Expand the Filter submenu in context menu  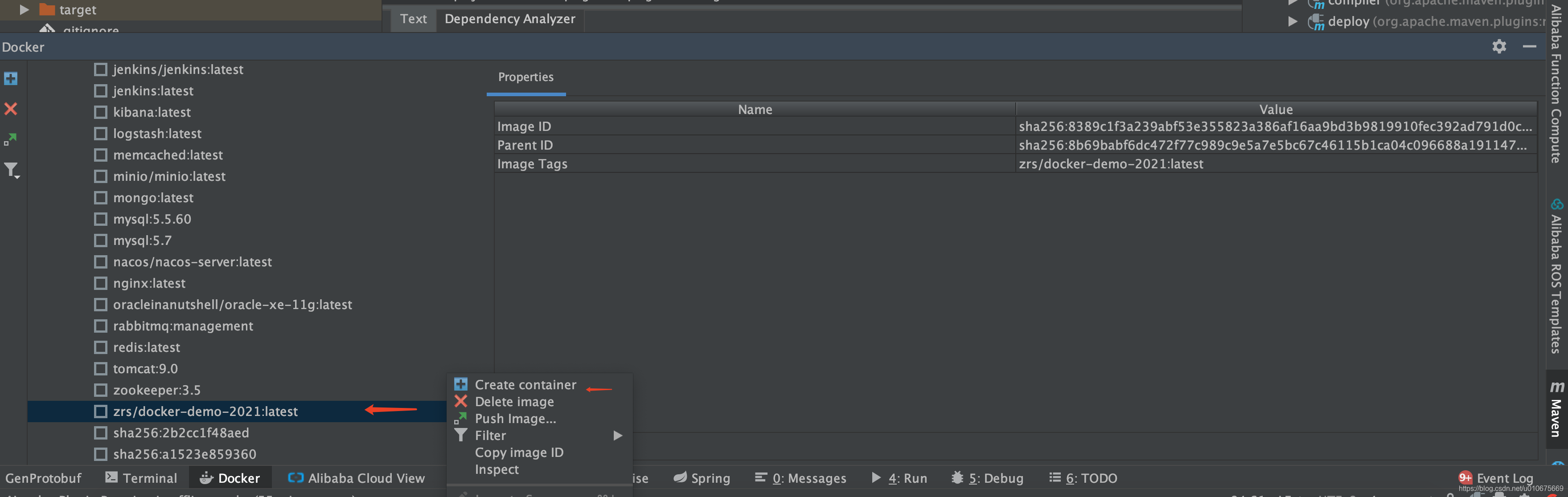[x=490, y=435]
